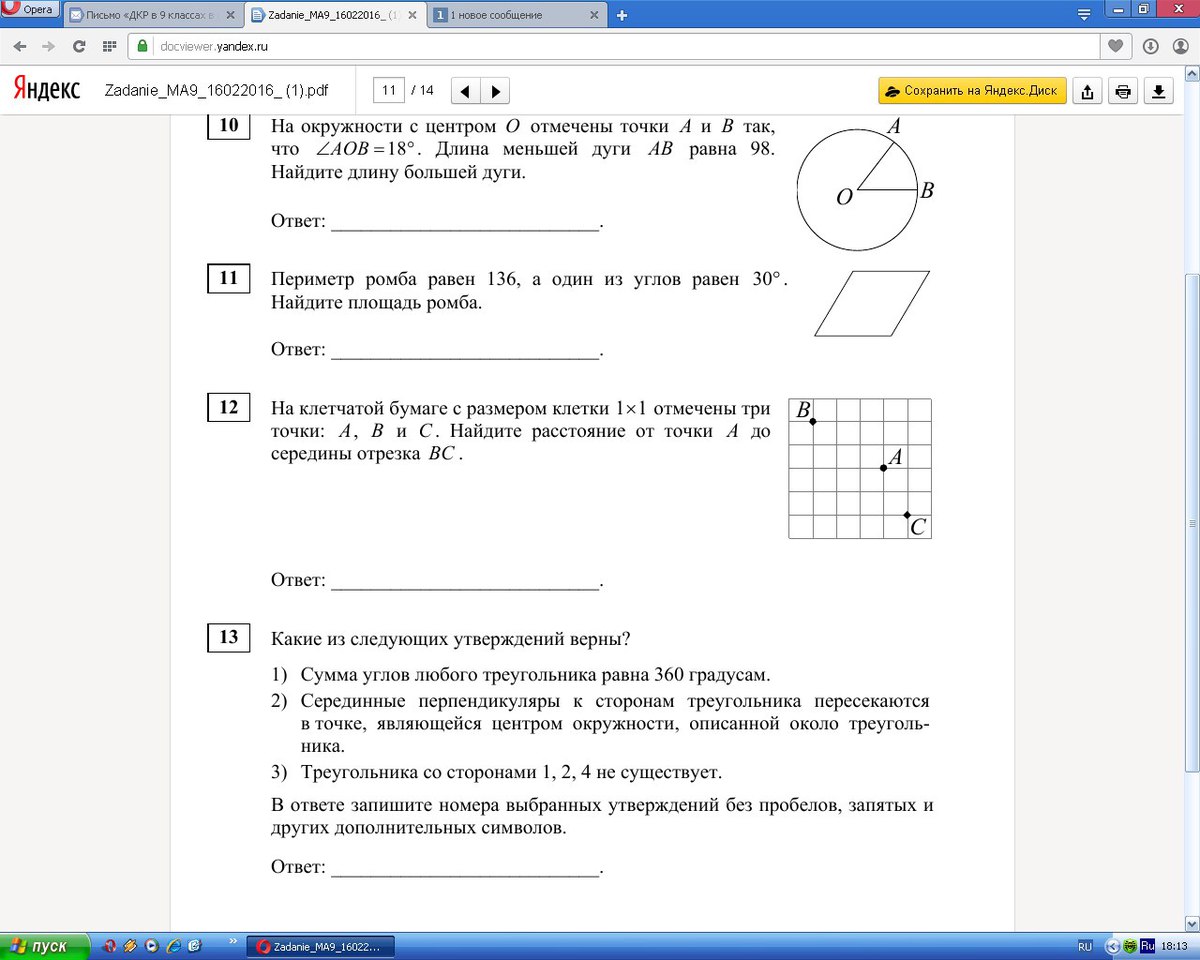Launch Internet Explorer from quick launch
Image resolution: width=1200 pixels, height=960 pixels.
coord(173,946)
